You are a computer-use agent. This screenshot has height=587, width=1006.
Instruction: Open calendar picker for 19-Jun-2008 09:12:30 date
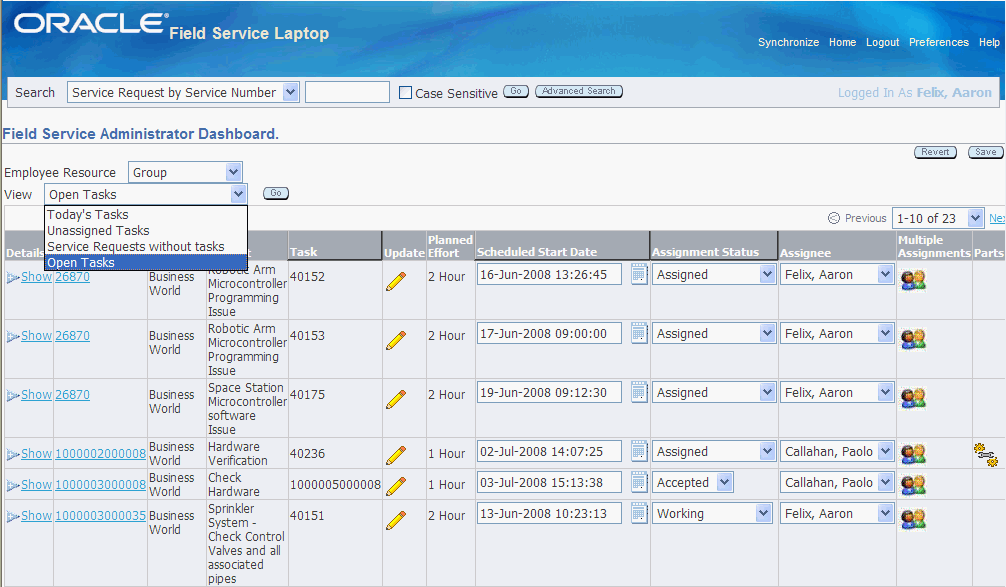(639, 392)
